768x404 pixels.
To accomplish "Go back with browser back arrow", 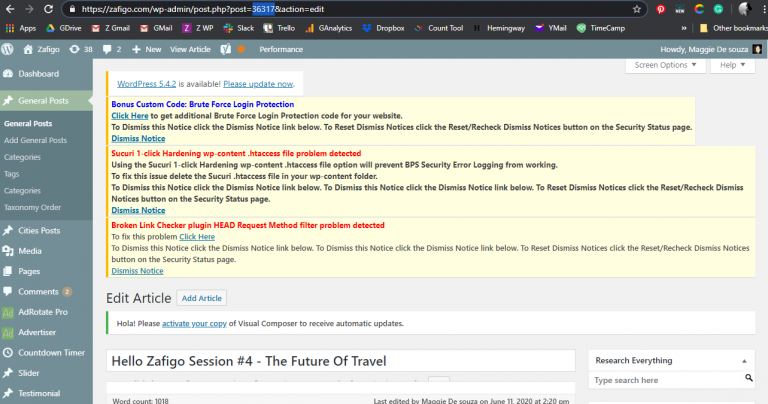I will [10, 9].
